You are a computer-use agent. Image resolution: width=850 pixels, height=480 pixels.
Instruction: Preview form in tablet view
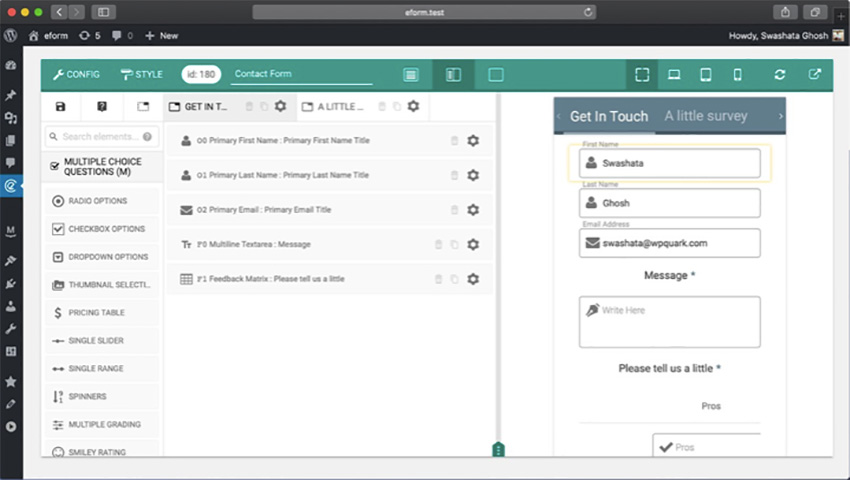(x=705, y=75)
